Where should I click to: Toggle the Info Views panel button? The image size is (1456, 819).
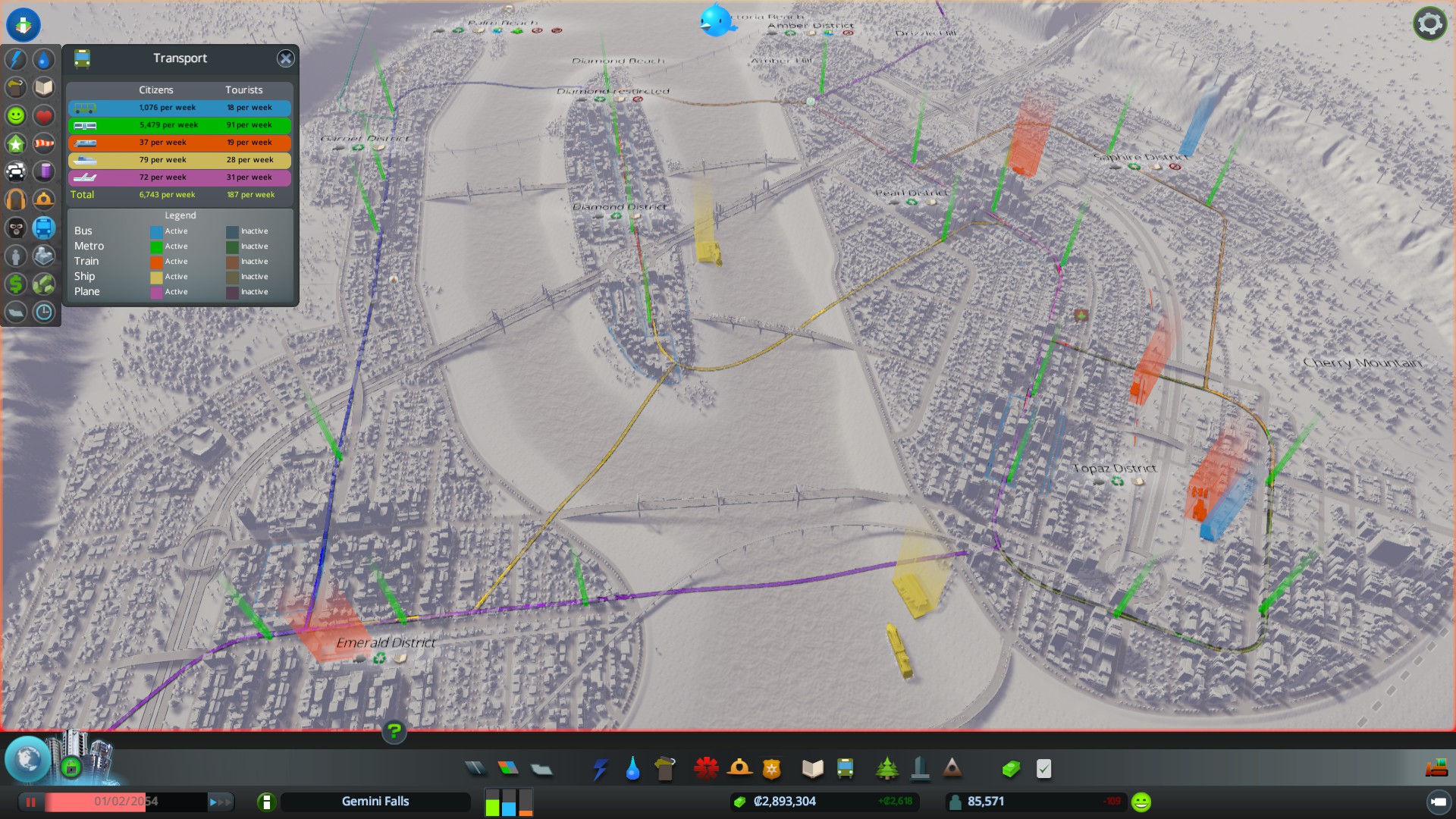pyautogui.click(x=24, y=24)
